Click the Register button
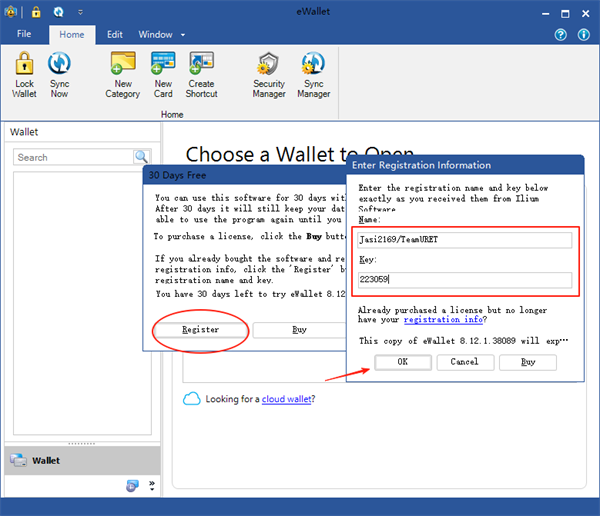The height and width of the screenshot is (516, 600). [201, 329]
